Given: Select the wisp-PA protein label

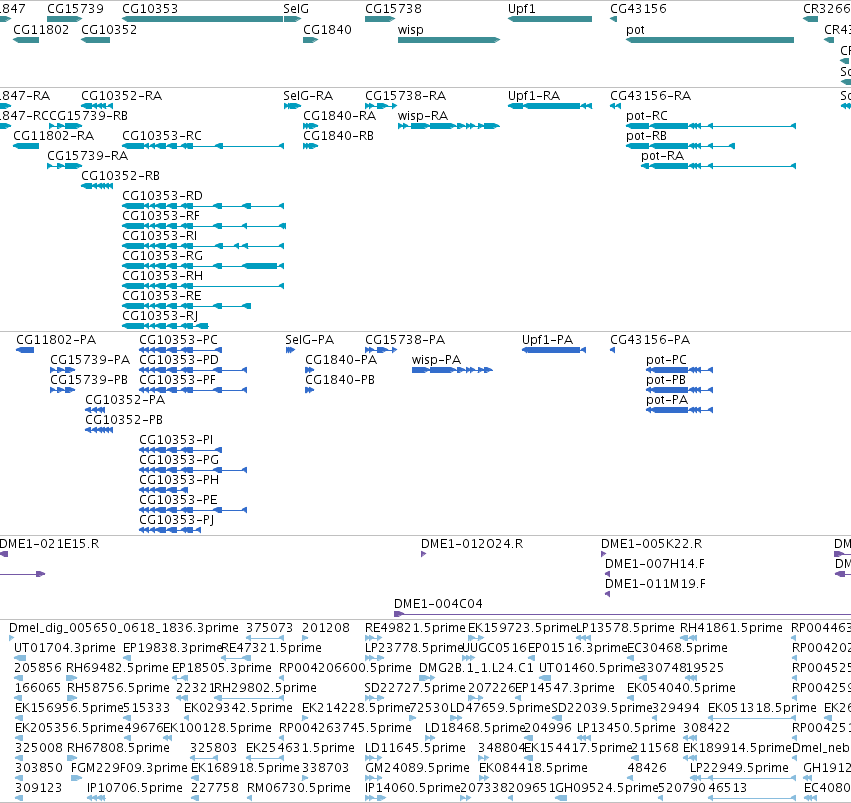Looking at the screenshot, I should 436,360.
